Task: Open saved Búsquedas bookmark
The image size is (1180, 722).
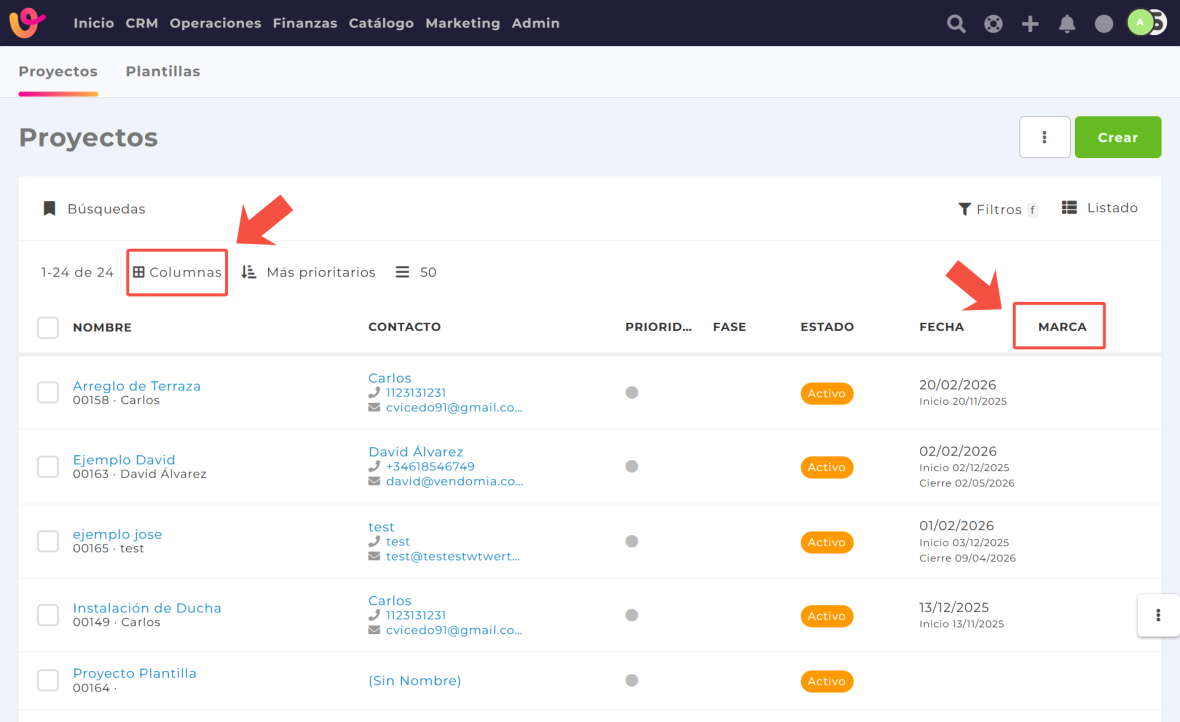Action: (94, 209)
